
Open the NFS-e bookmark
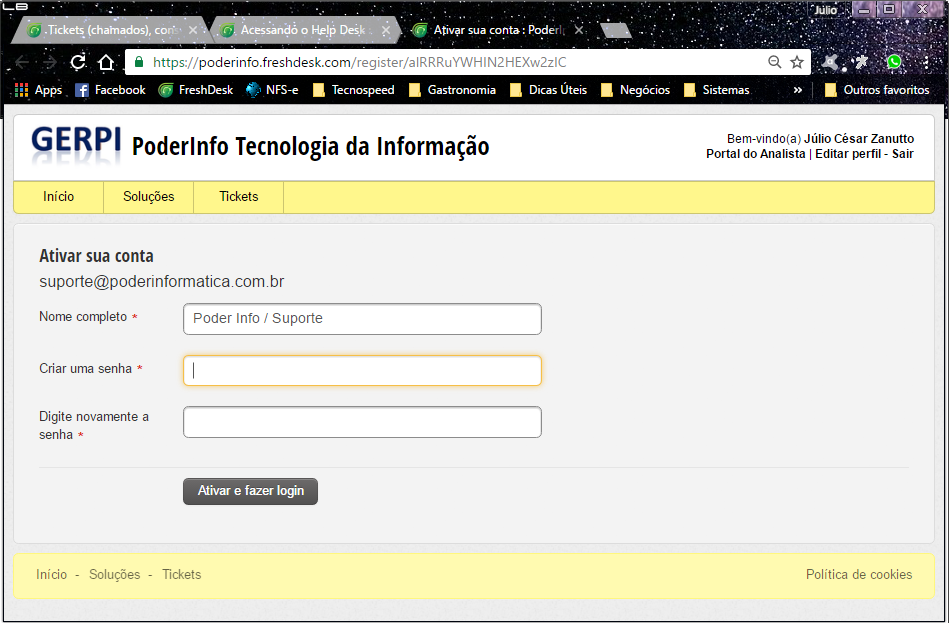272,90
